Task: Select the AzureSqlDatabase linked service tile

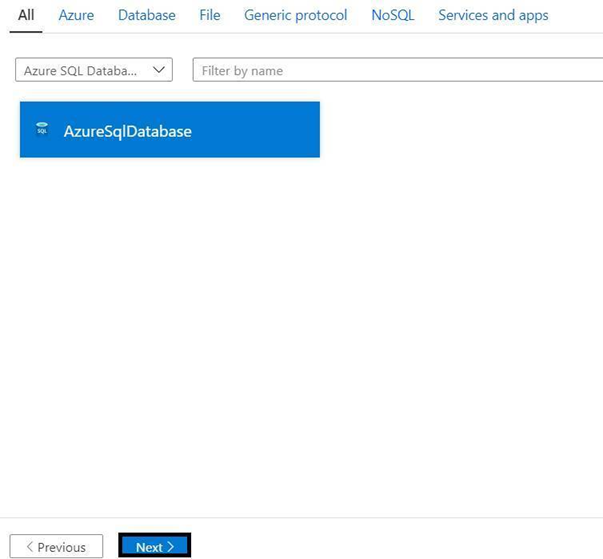Action: click(x=170, y=130)
